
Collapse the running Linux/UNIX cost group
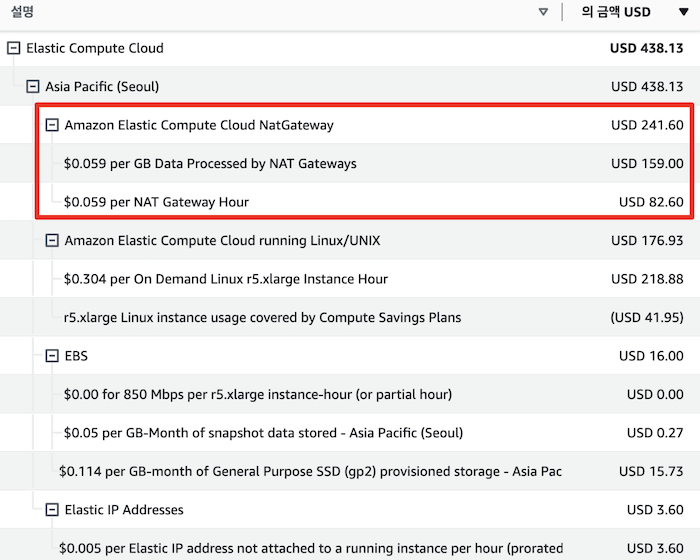click(52, 240)
